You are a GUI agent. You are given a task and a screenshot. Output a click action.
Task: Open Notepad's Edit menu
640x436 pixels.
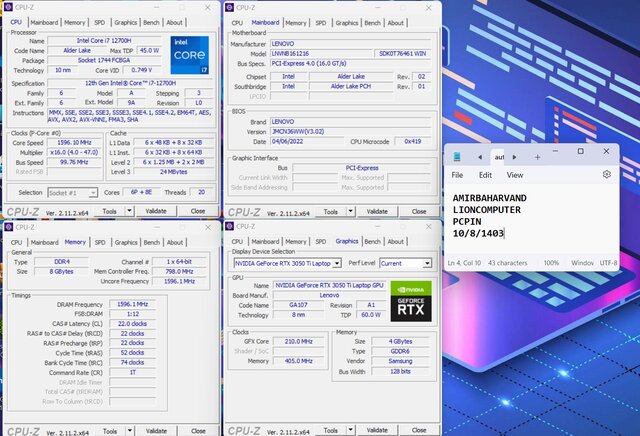[x=485, y=174]
